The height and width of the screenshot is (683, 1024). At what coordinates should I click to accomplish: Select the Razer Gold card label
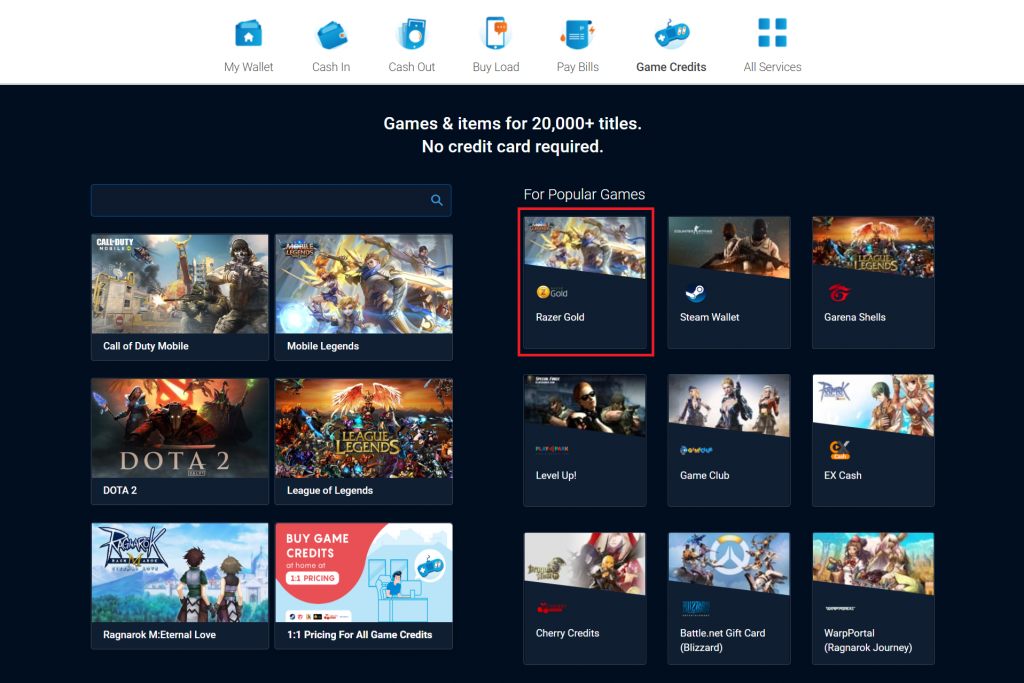coord(560,317)
